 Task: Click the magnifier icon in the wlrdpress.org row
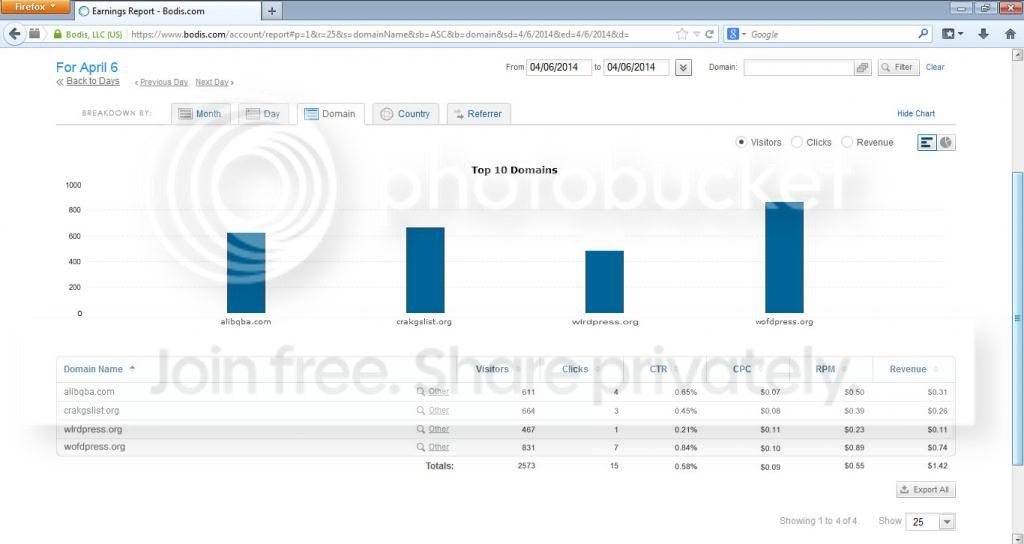point(421,430)
